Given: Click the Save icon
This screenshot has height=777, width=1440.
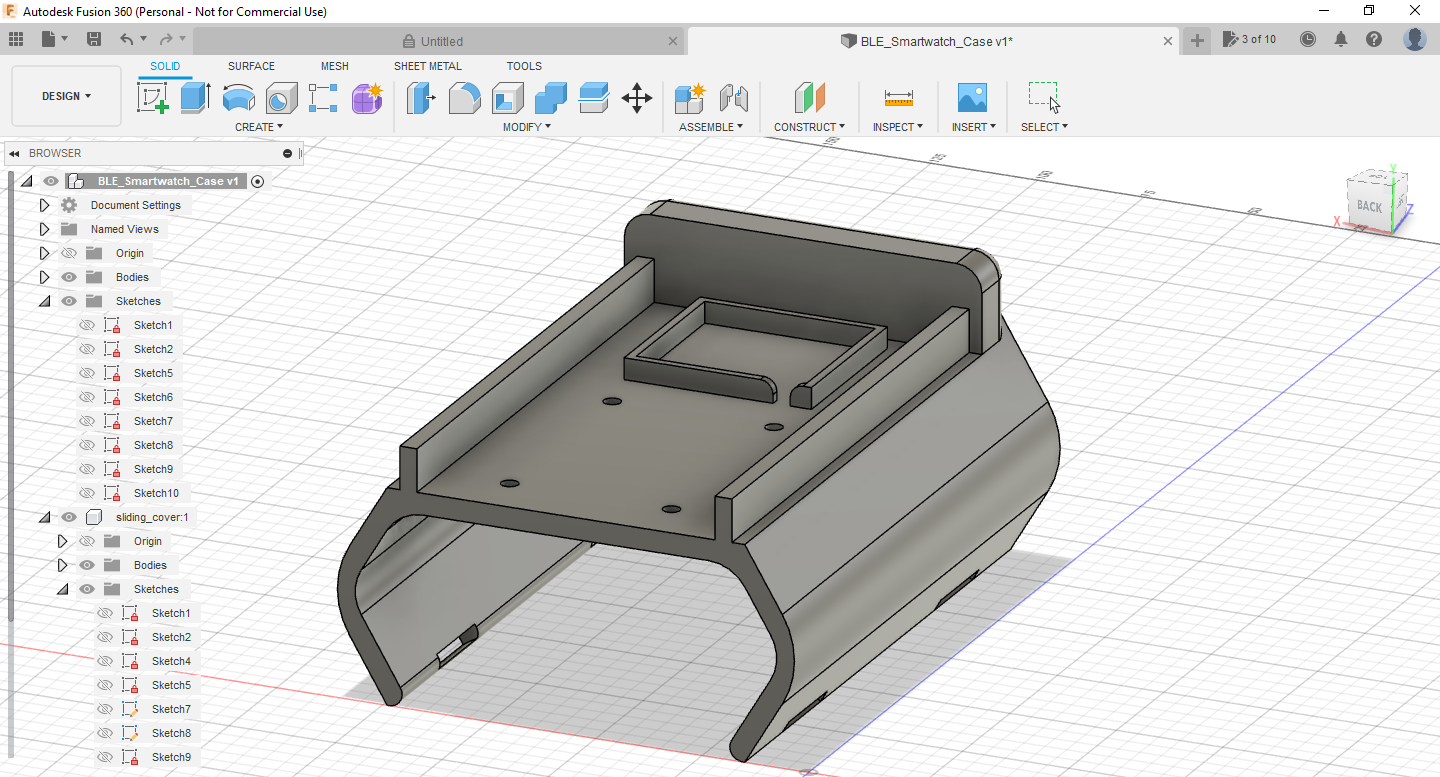Looking at the screenshot, I should 94,39.
